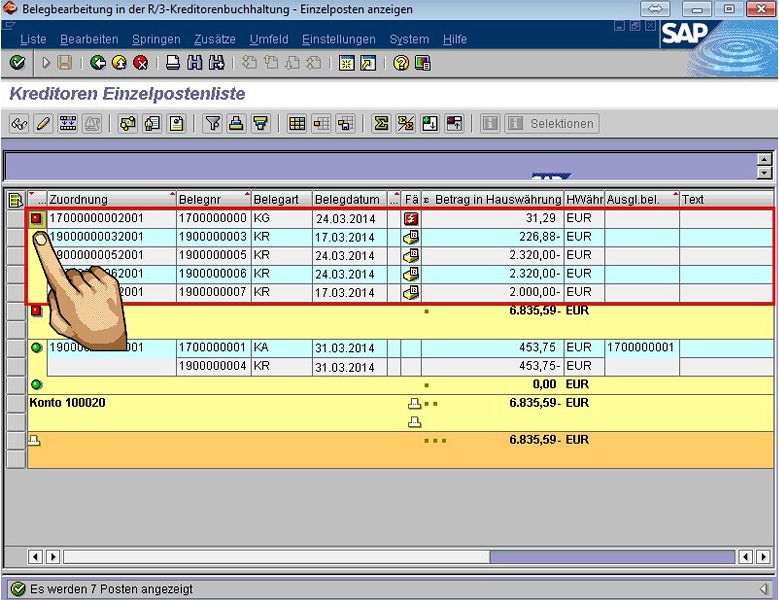The width and height of the screenshot is (779, 600).
Task: Click the red Cancel icon
Action: 141,63
